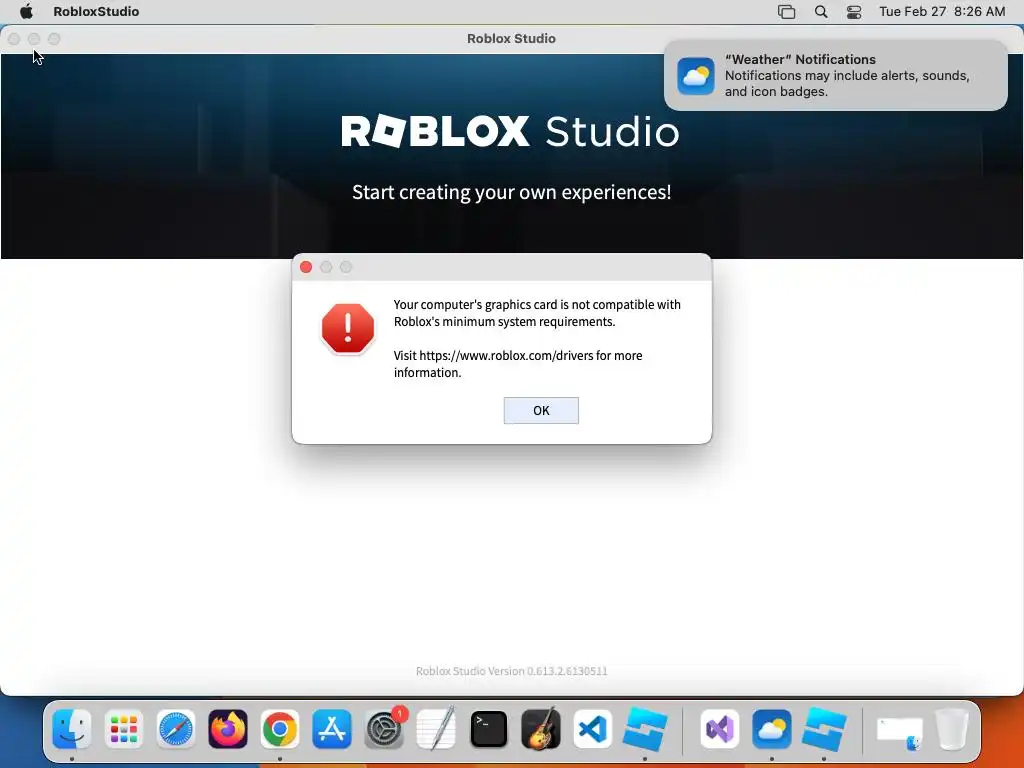
Task: Open Finder from the Dock
Action: pos(71,729)
